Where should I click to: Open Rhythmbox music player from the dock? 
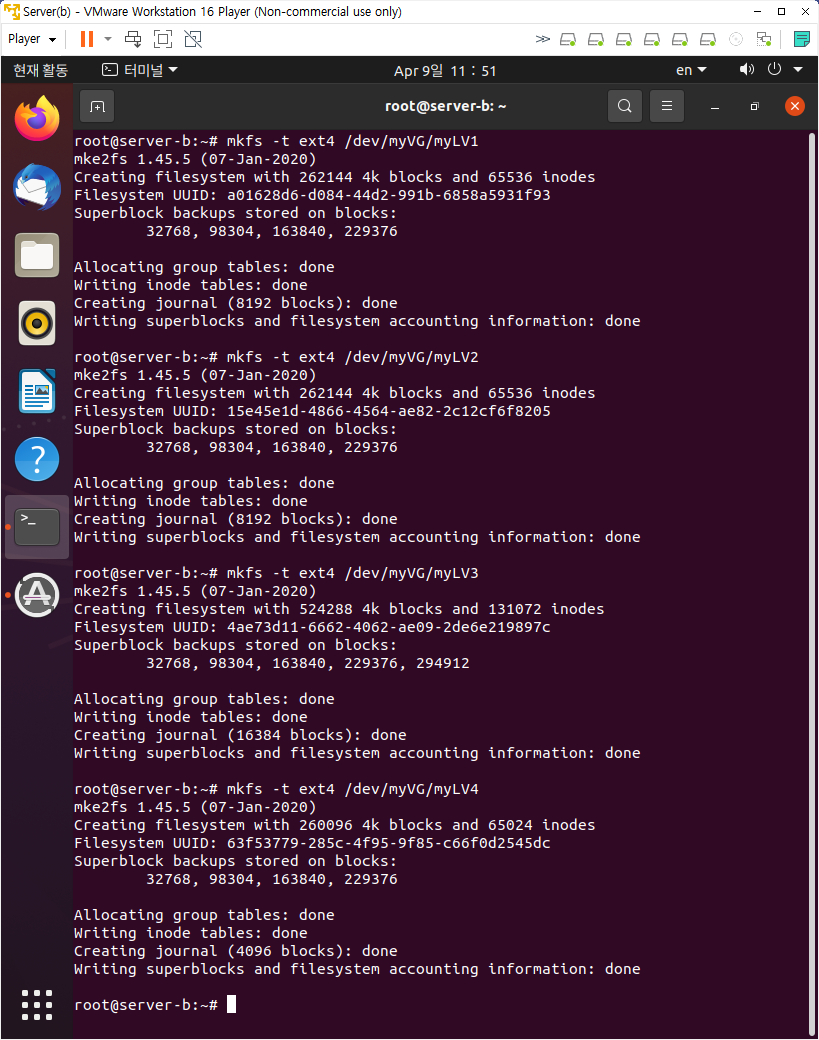[x=37, y=324]
